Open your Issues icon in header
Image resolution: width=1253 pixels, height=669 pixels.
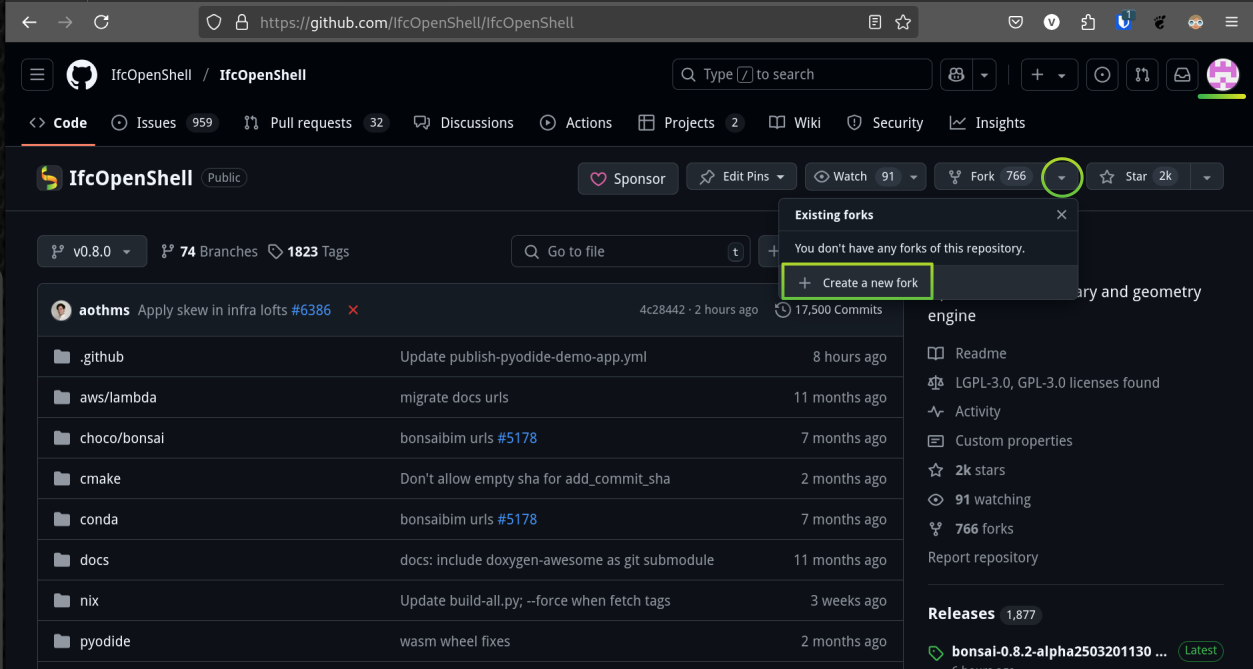click(x=1102, y=75)
